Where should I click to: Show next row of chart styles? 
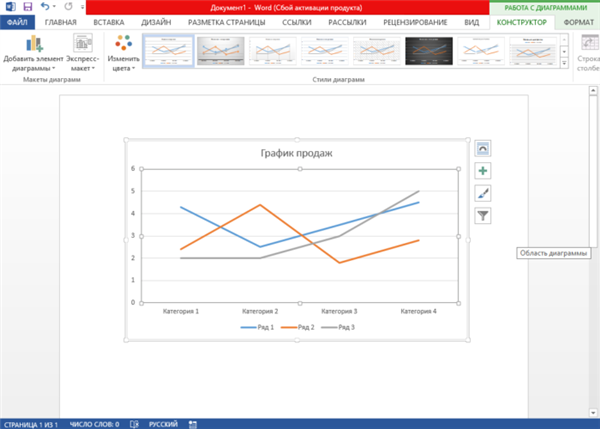click(564, 51)
